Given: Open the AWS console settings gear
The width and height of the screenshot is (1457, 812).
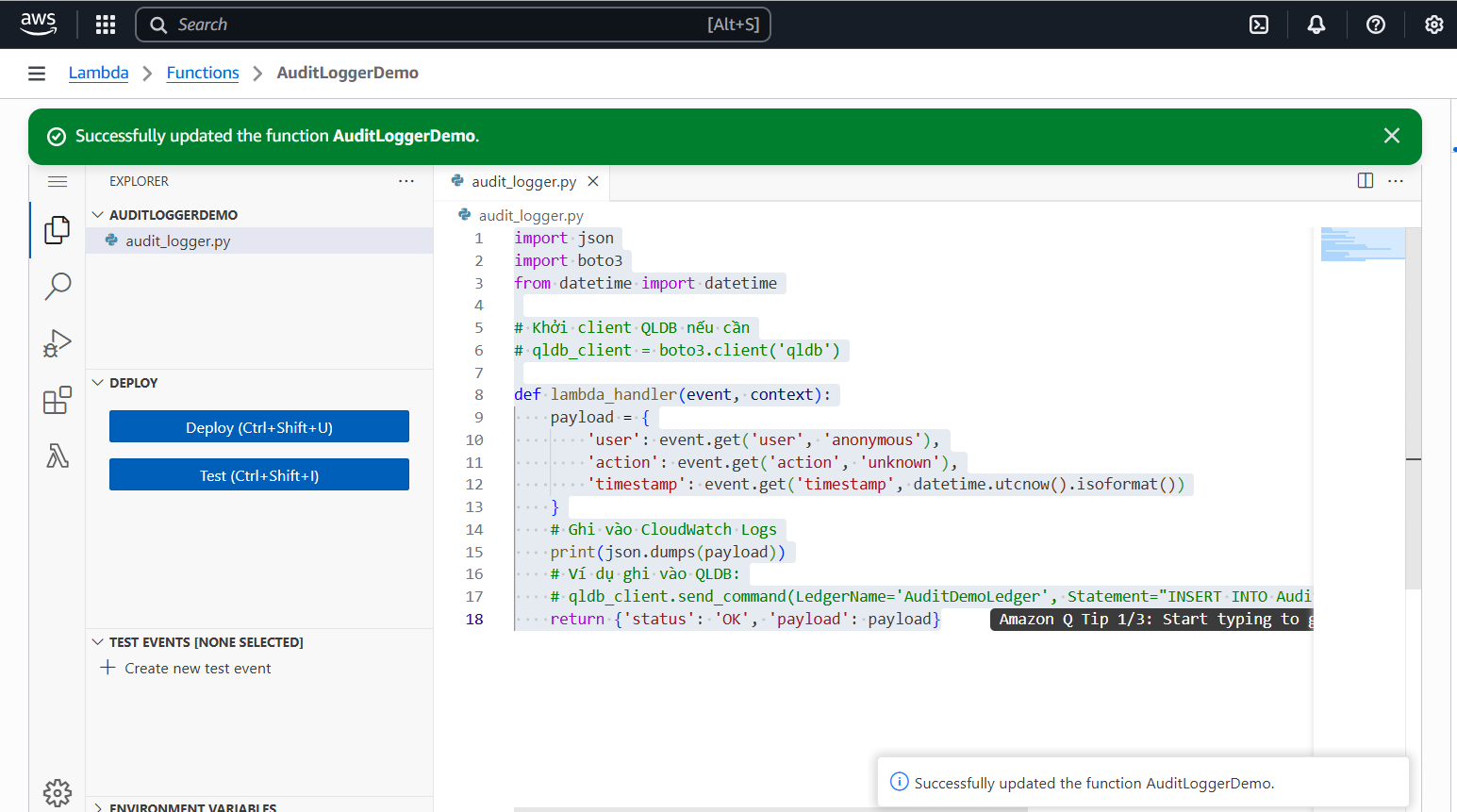Looking at the screenshot, I should [1434, 25].
